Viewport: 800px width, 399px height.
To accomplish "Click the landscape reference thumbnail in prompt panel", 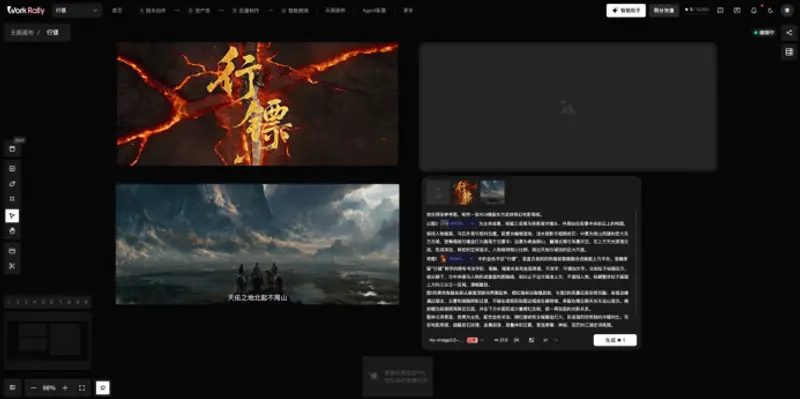I will coord(493,192).
